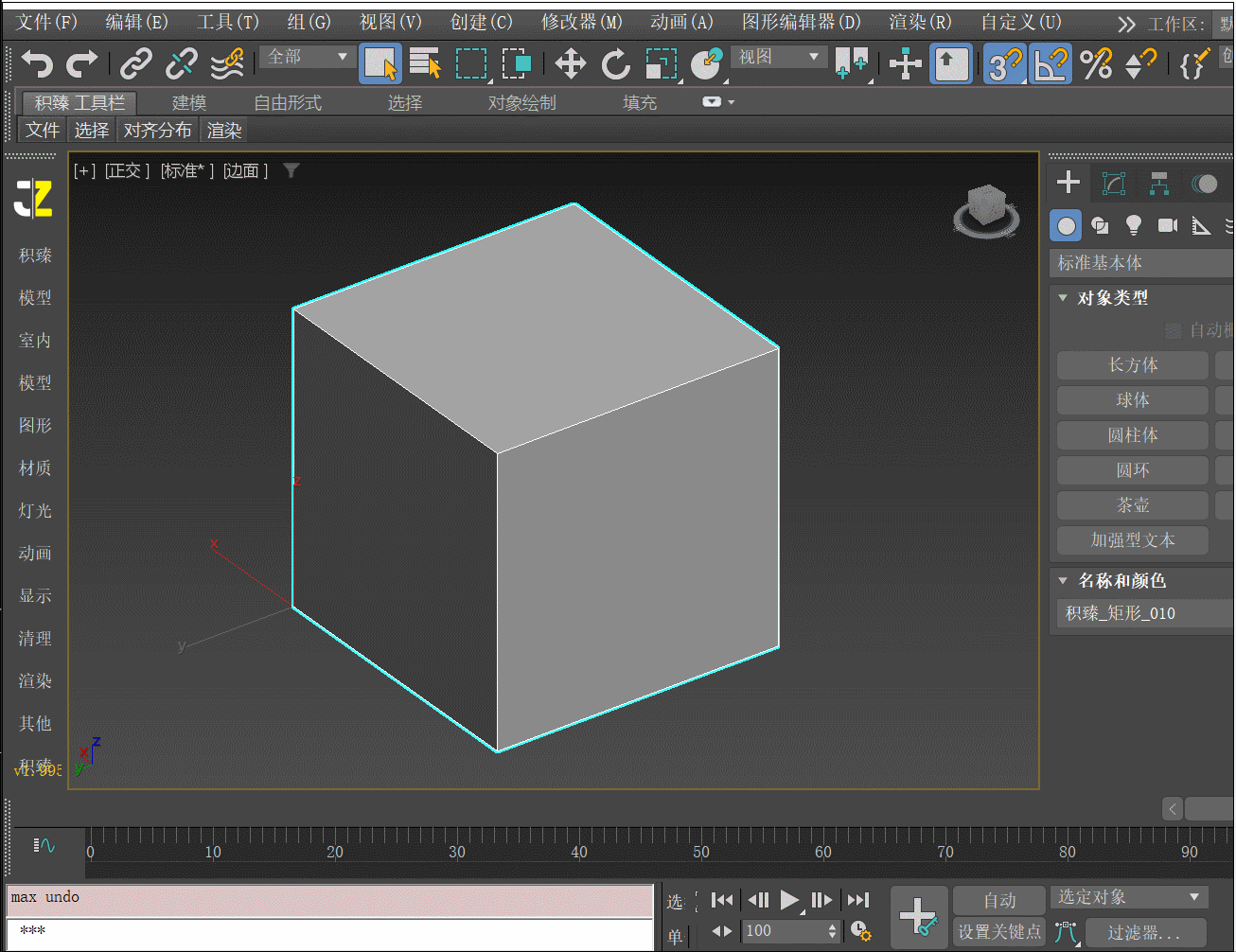Image resolution: width=1236 pixels, height=952 pixels.
Task: Click the 对齐分布 button in 积臻 toolbar
Action: pyautogui.click(x=157, y=131)
